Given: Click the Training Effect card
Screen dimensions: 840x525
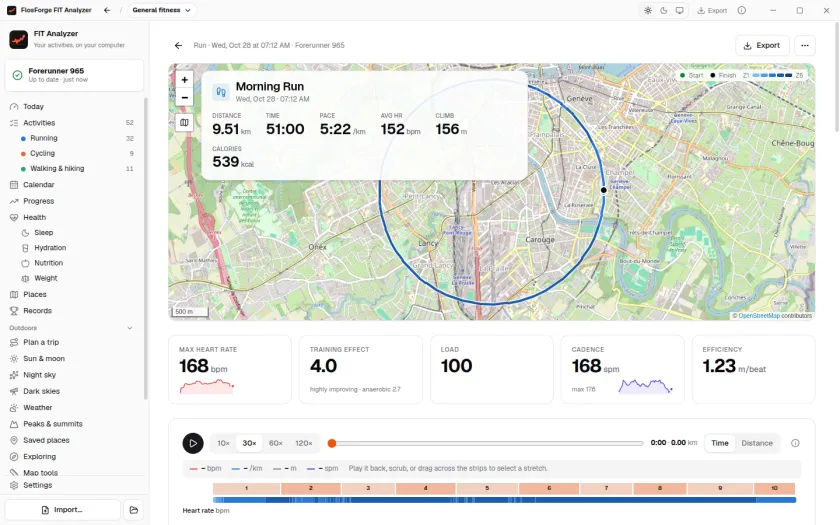Looking at the screenshot, I should tap(361, 370).
